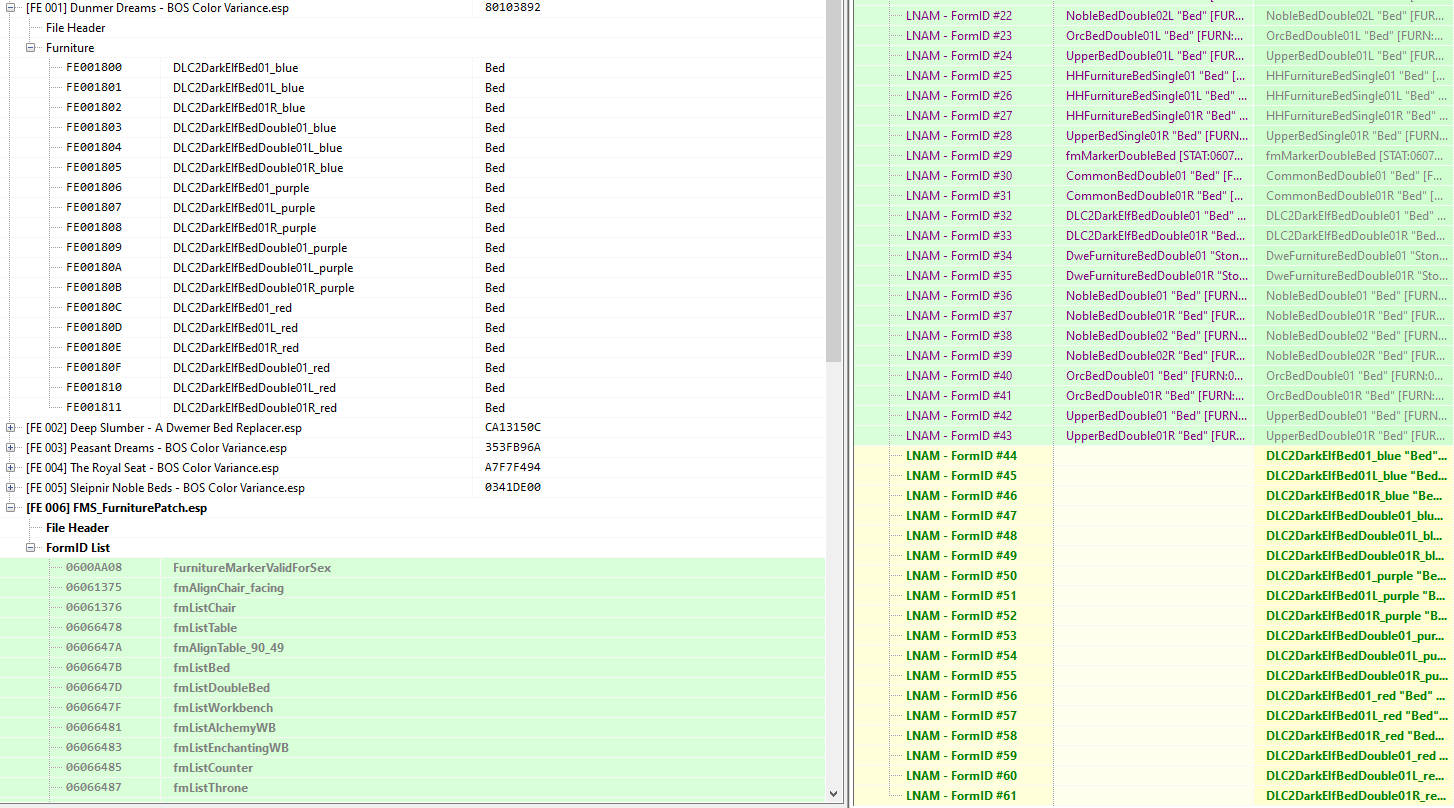The width and height of the screenshot is (1454, 808).
Task: Select record FE001808 in the tree
Action: 413,228
